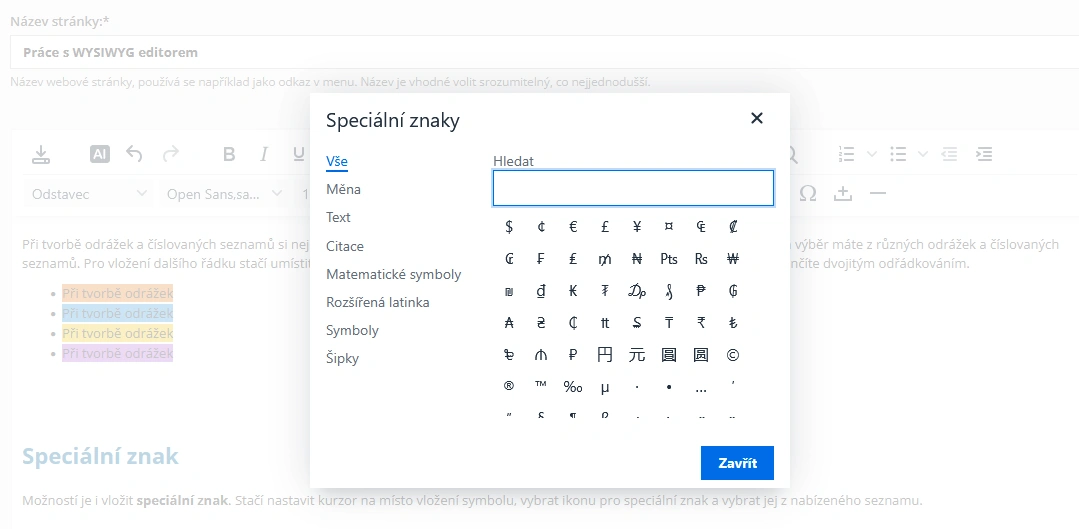Insert the dollar sign character

pyautogui.click(x=509, y=226)
